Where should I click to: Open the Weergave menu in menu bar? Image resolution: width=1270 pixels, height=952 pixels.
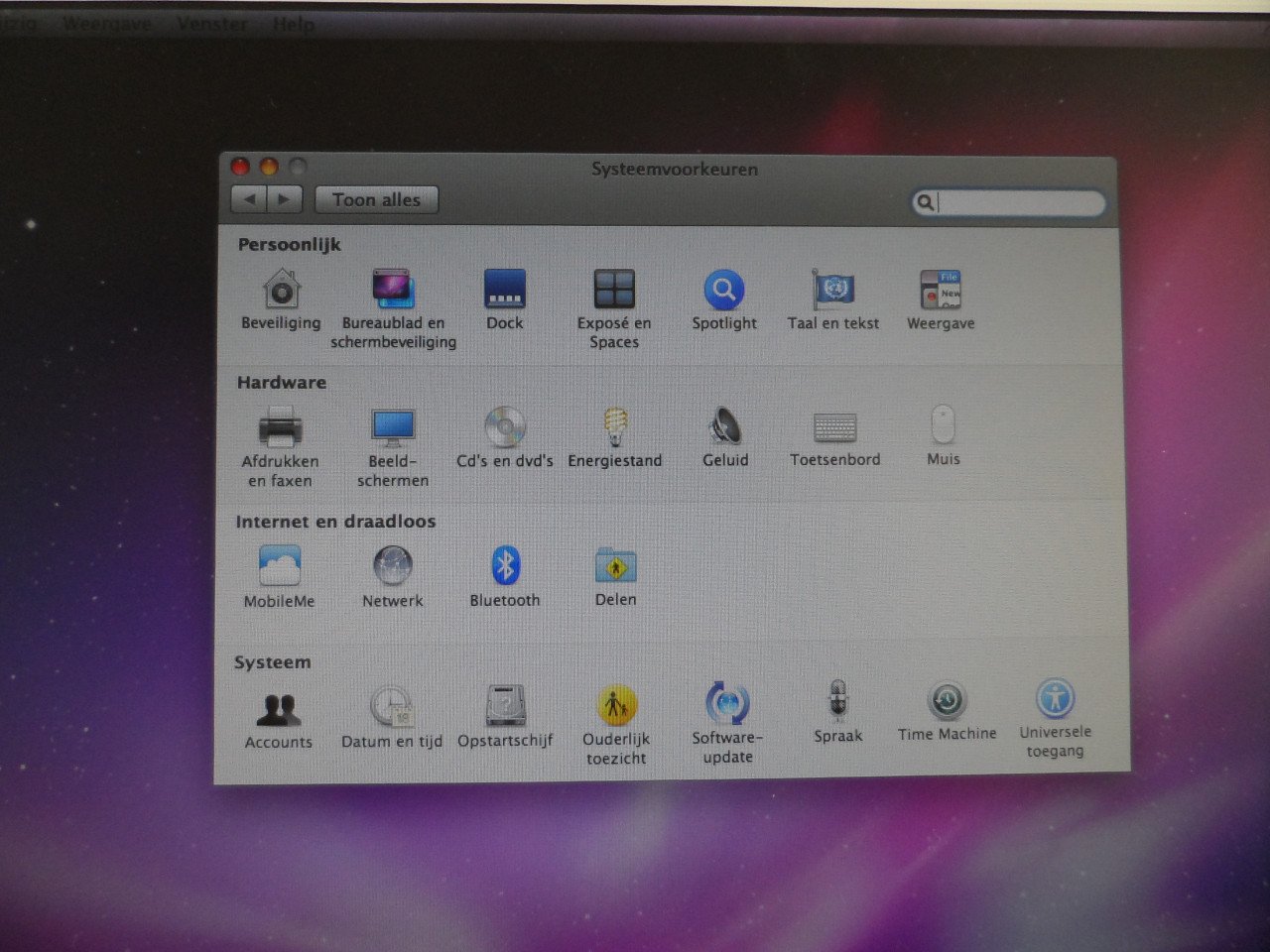tap(107, 24)
